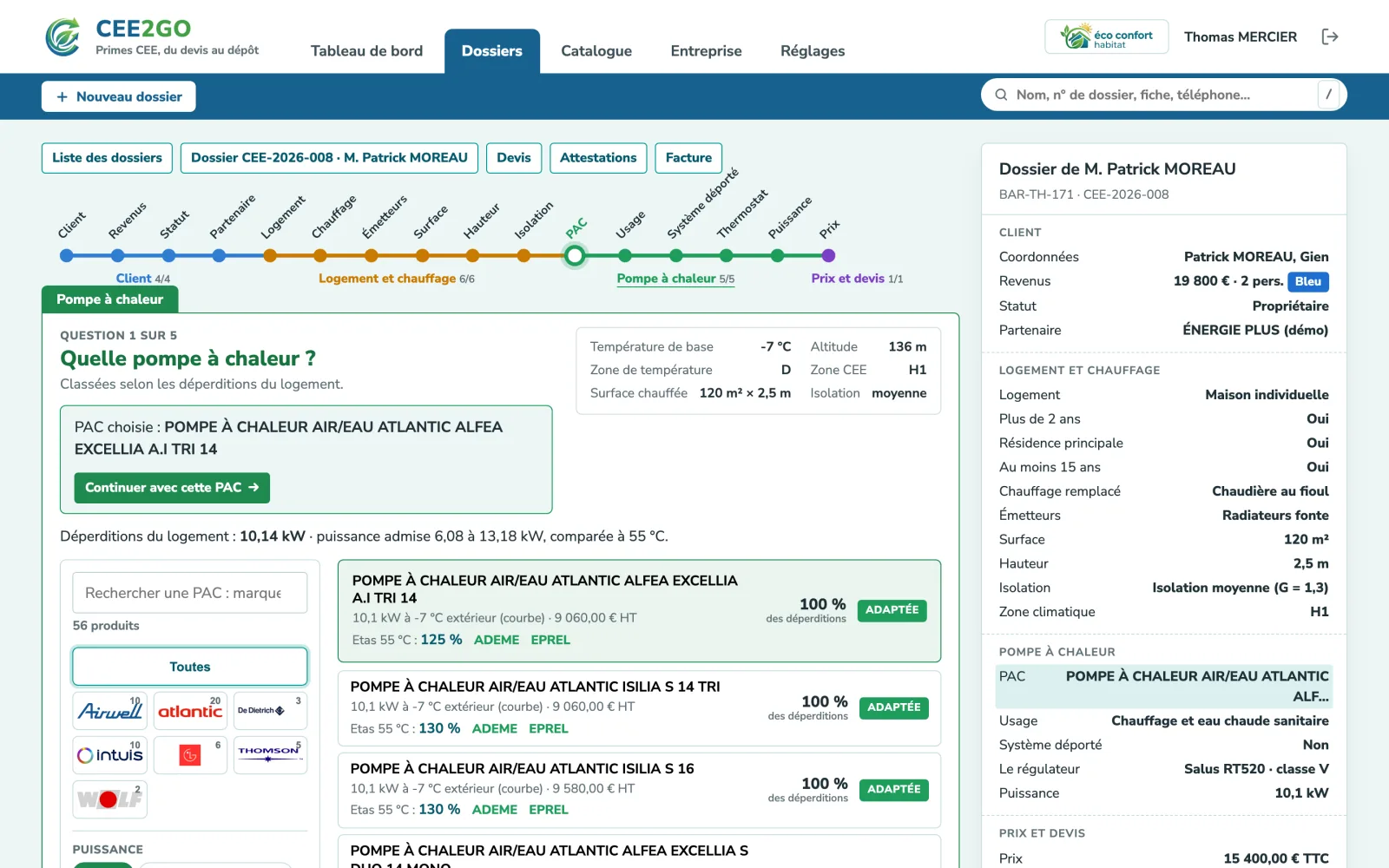This screenshot has height=868, width=1389.
Task: Jump to the Prix step marker
Action: (x=828, y=255)
